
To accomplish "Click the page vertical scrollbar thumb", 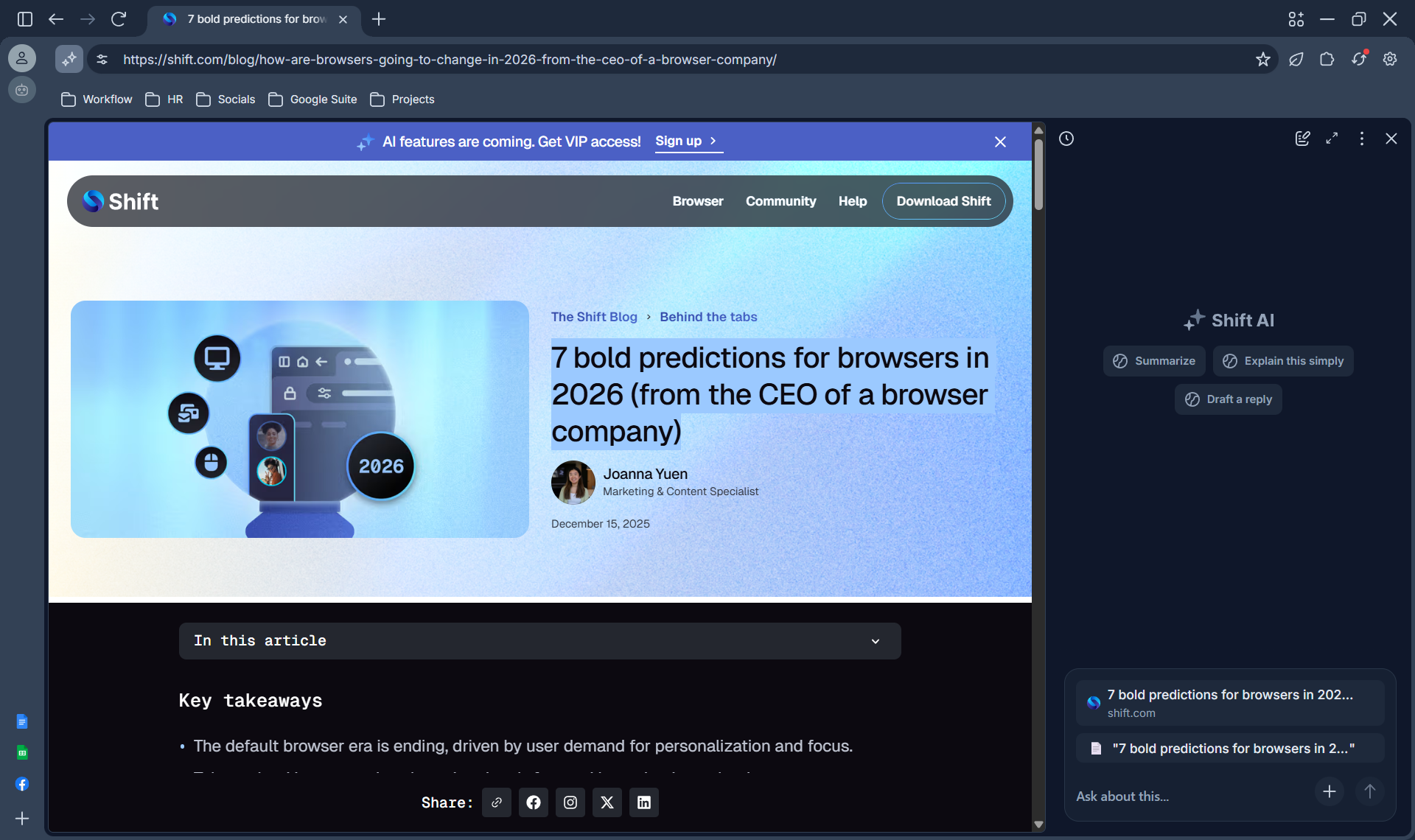I will pyautogui.click(x=1038, y=174).
